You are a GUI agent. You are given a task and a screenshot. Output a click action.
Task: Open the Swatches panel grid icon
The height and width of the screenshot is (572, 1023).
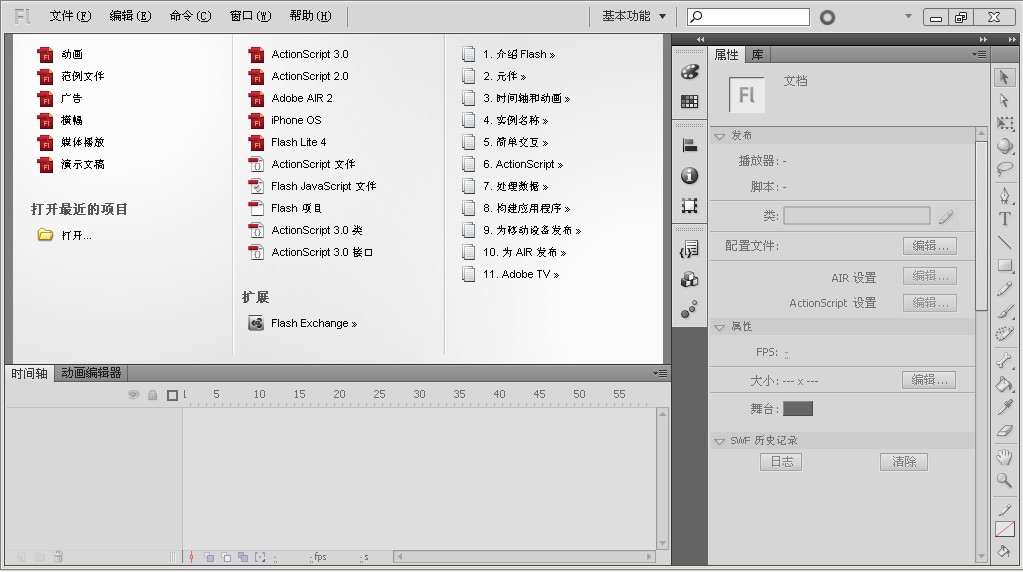pyautogui.click(x=690, y=101)
